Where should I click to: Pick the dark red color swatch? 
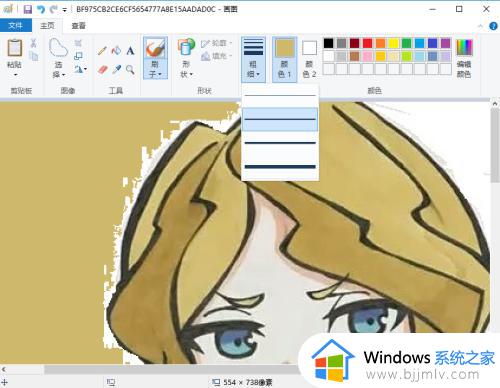pyautogui.click(x=354, y=43)
